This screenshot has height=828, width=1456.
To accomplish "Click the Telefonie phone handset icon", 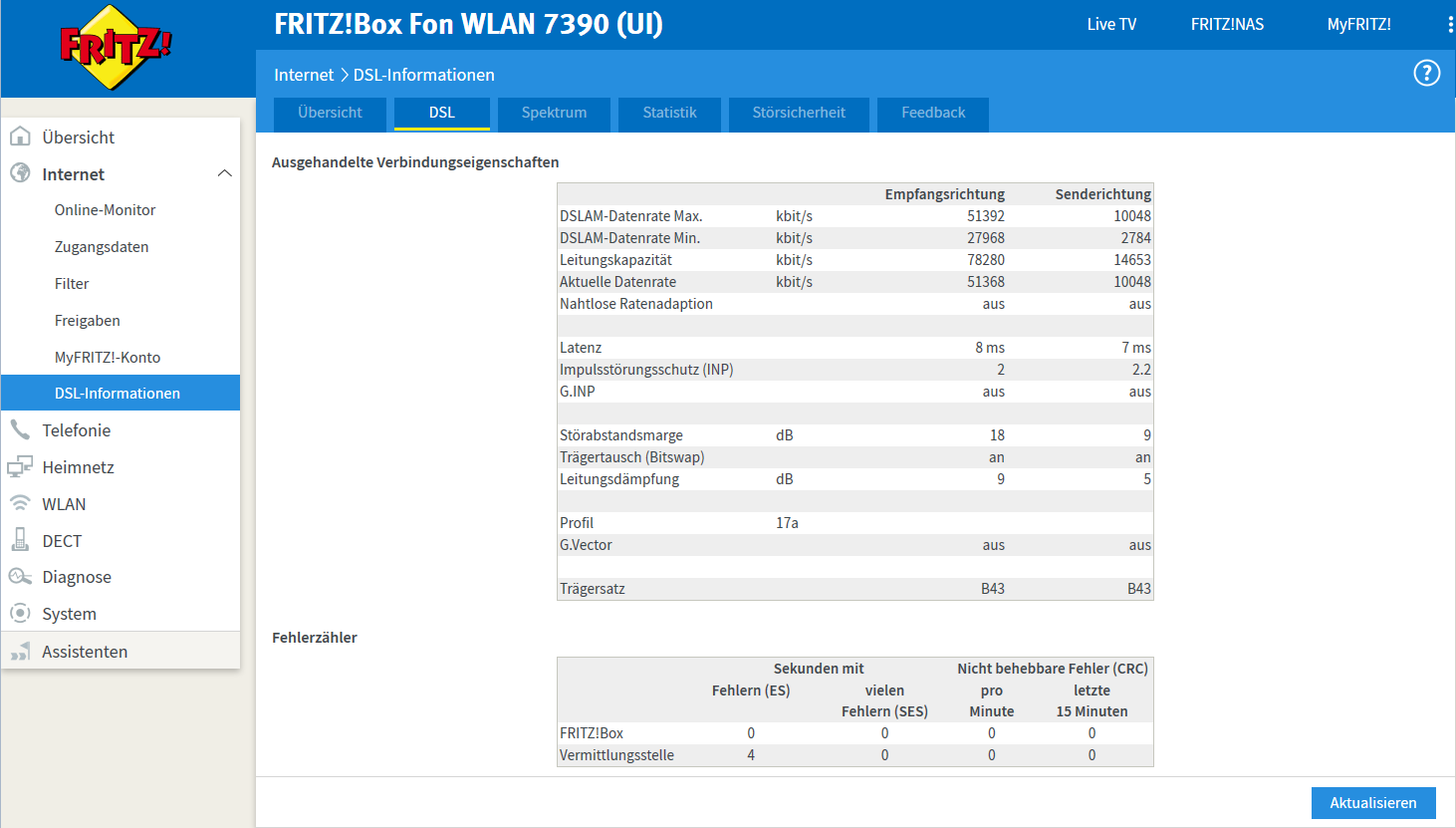I will click(x=20, y=429).
